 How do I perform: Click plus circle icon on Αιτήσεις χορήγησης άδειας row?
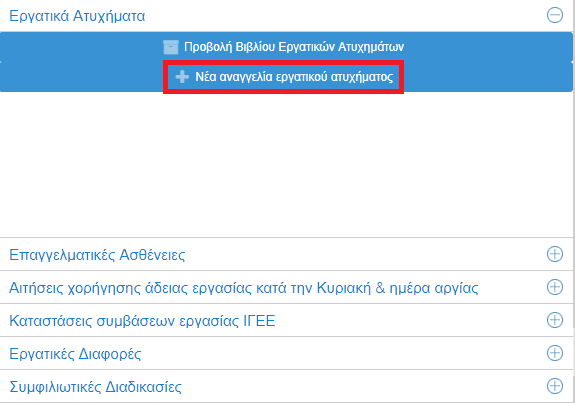click(x=554, y=287)
